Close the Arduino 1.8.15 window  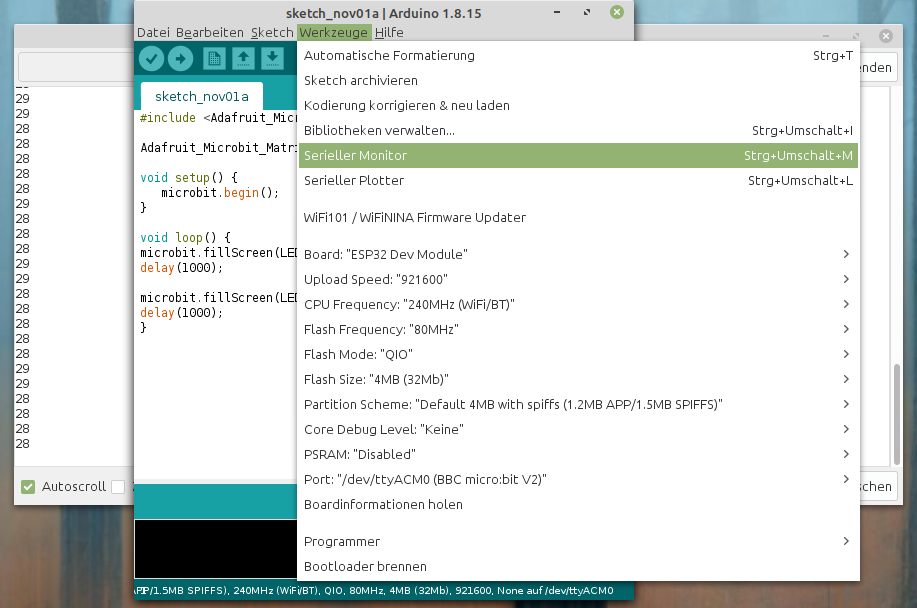[x=617, y=12]
